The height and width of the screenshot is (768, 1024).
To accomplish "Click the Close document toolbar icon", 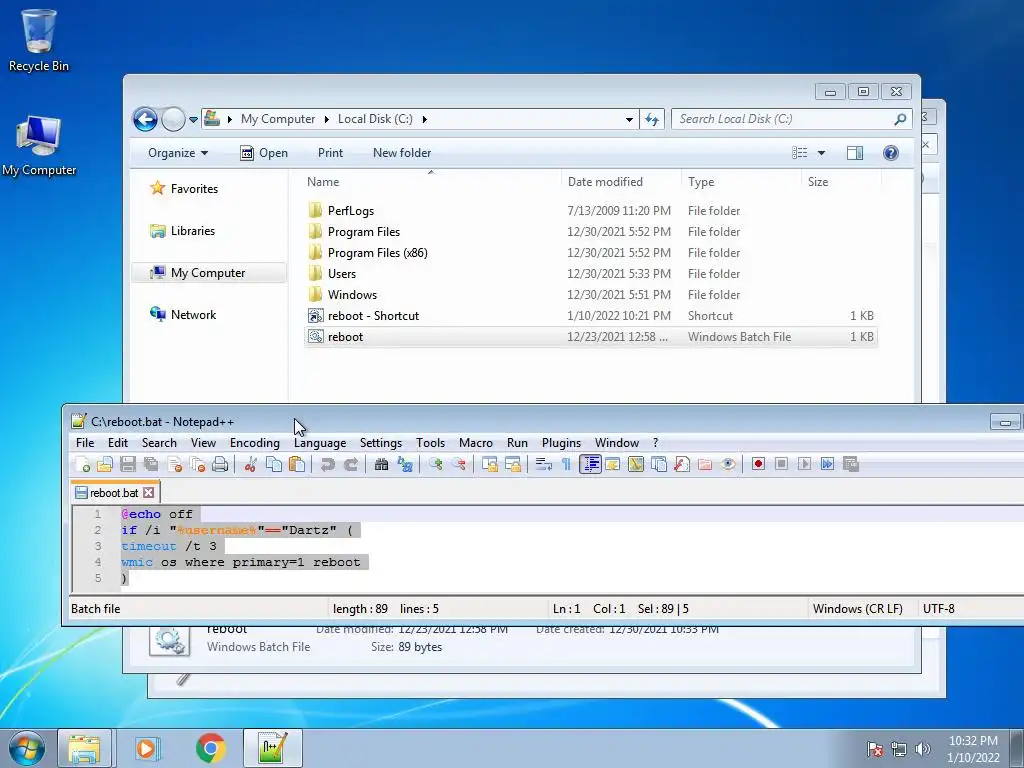I will tap(174, 464).
